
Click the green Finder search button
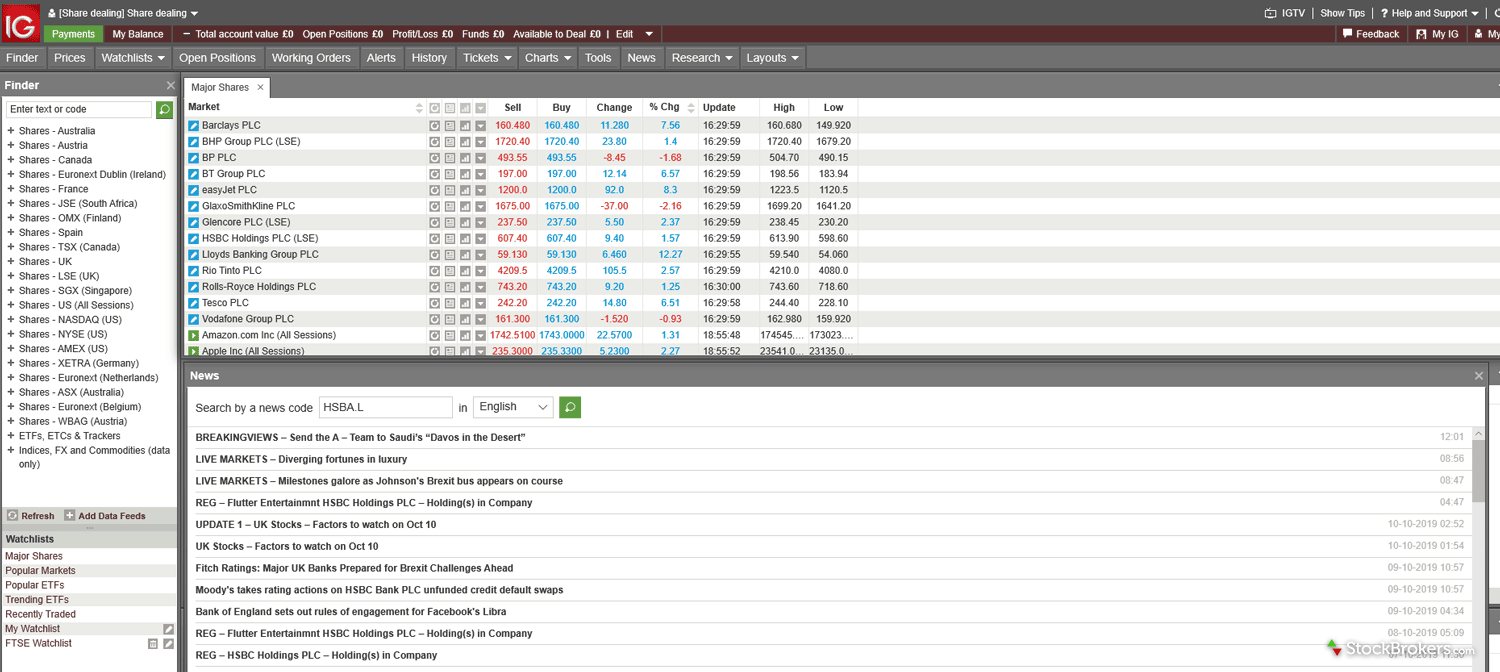165,109
